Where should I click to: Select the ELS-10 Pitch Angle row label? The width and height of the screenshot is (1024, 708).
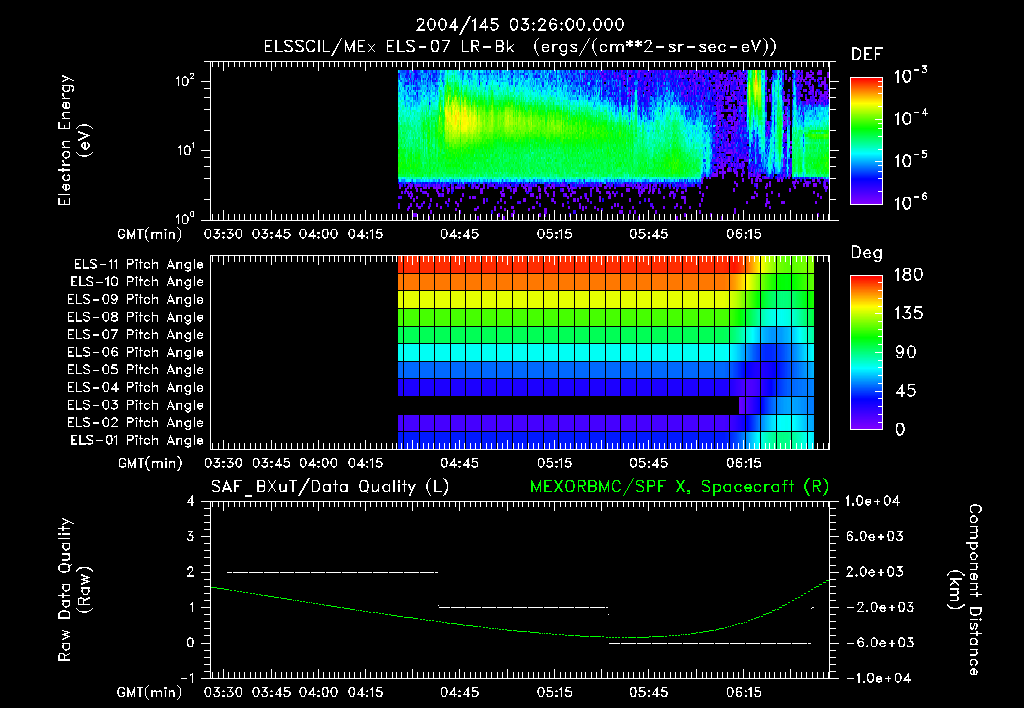[x=137, y=282]
